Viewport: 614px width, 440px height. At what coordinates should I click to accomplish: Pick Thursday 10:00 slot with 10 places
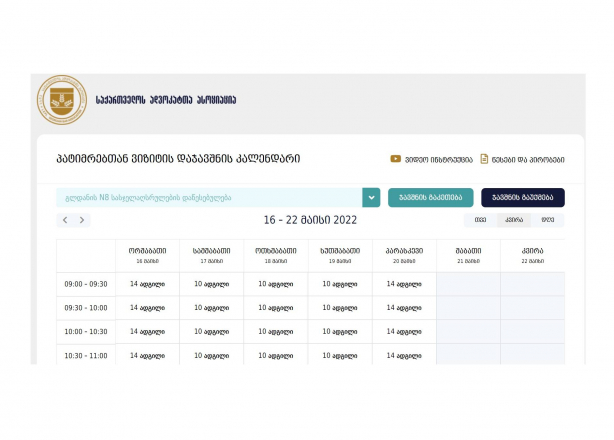tap(340, 332)
